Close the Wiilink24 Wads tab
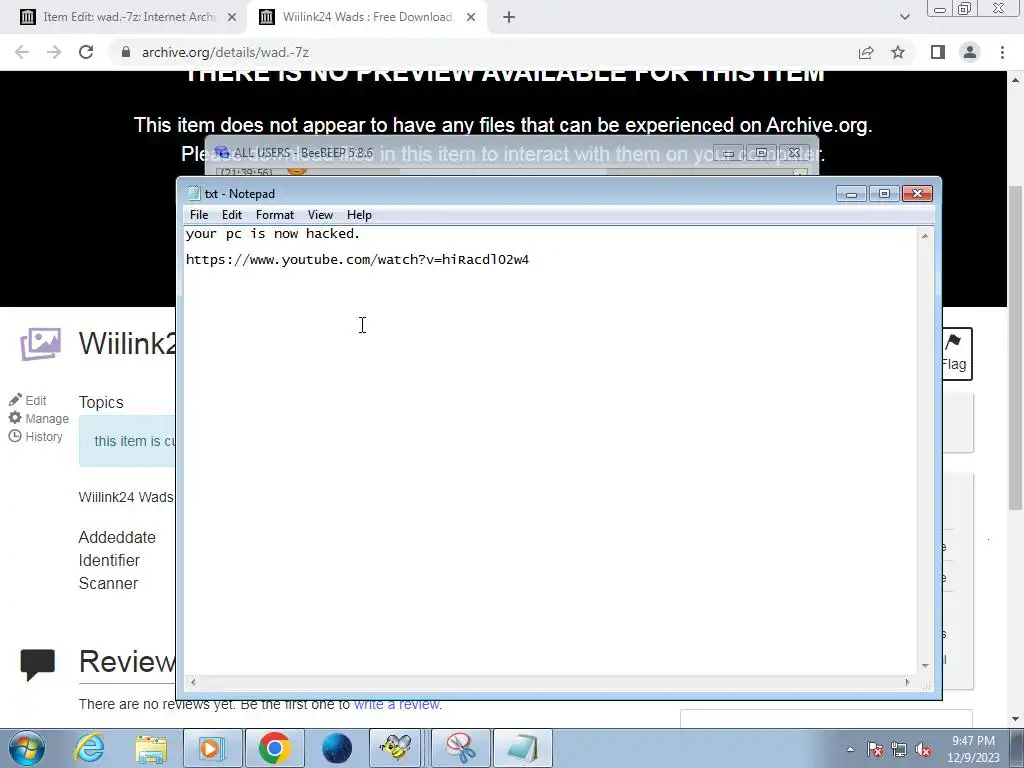 tap(471, 18)
